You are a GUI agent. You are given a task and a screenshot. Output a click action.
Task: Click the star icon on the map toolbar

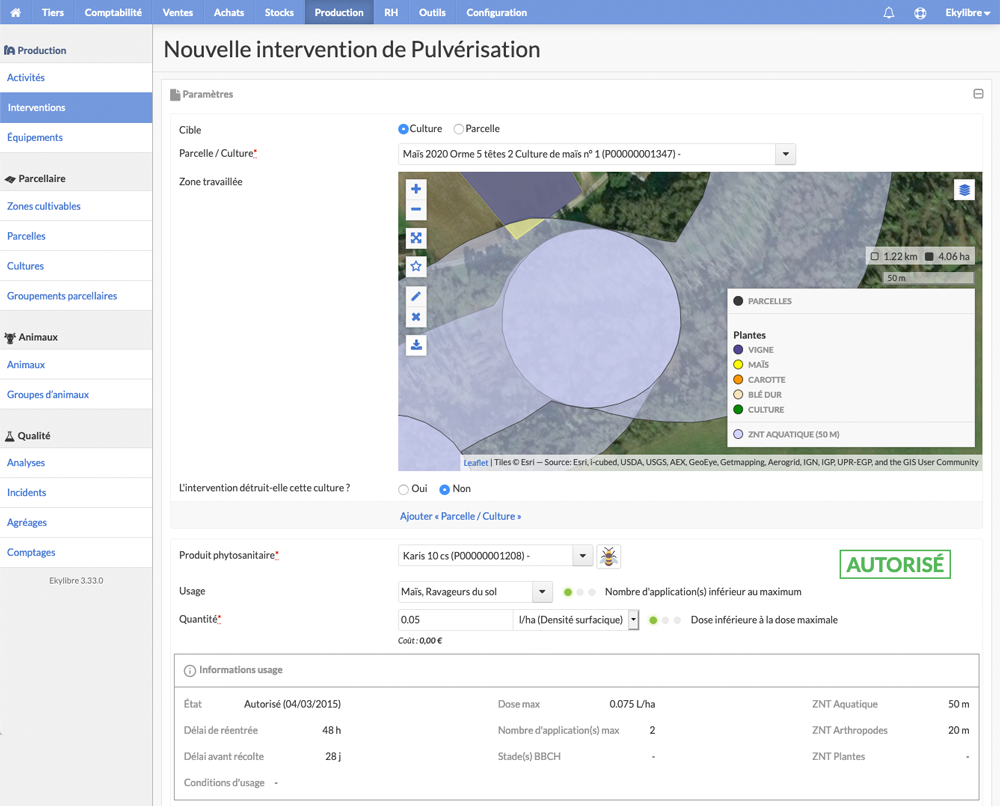pos(416,267)
